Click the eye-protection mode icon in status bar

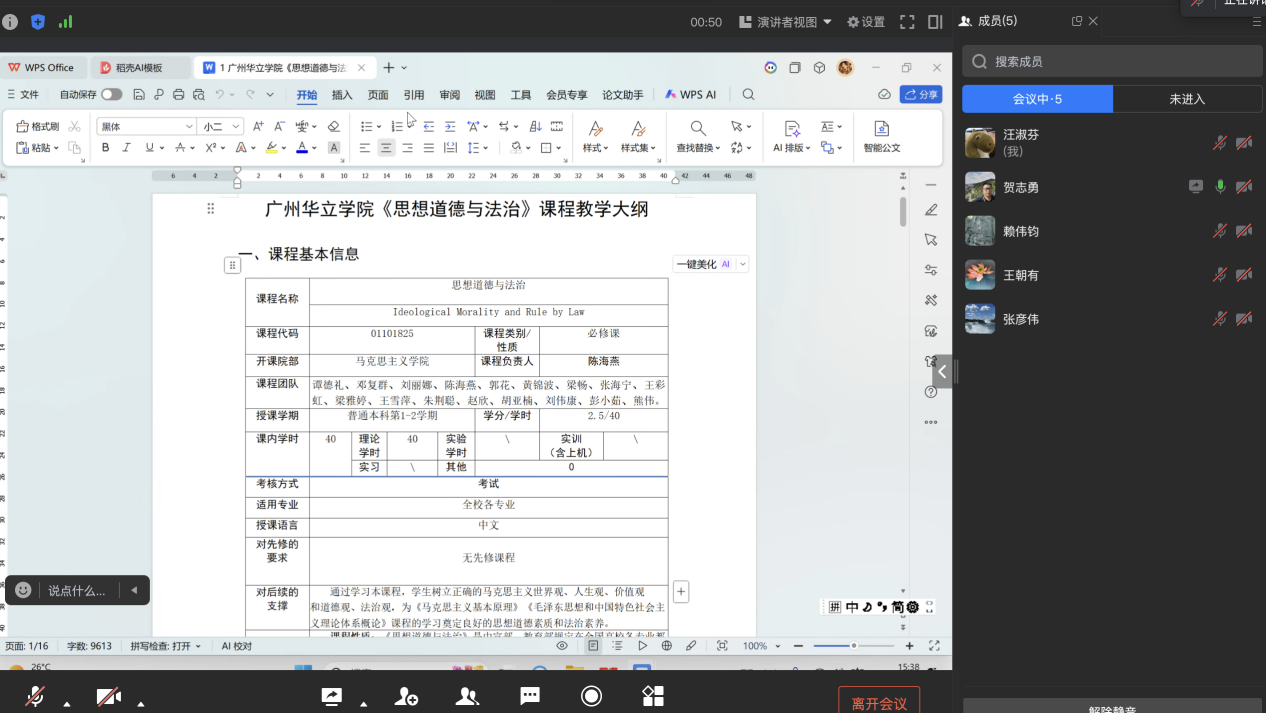(x=562, y=646)
